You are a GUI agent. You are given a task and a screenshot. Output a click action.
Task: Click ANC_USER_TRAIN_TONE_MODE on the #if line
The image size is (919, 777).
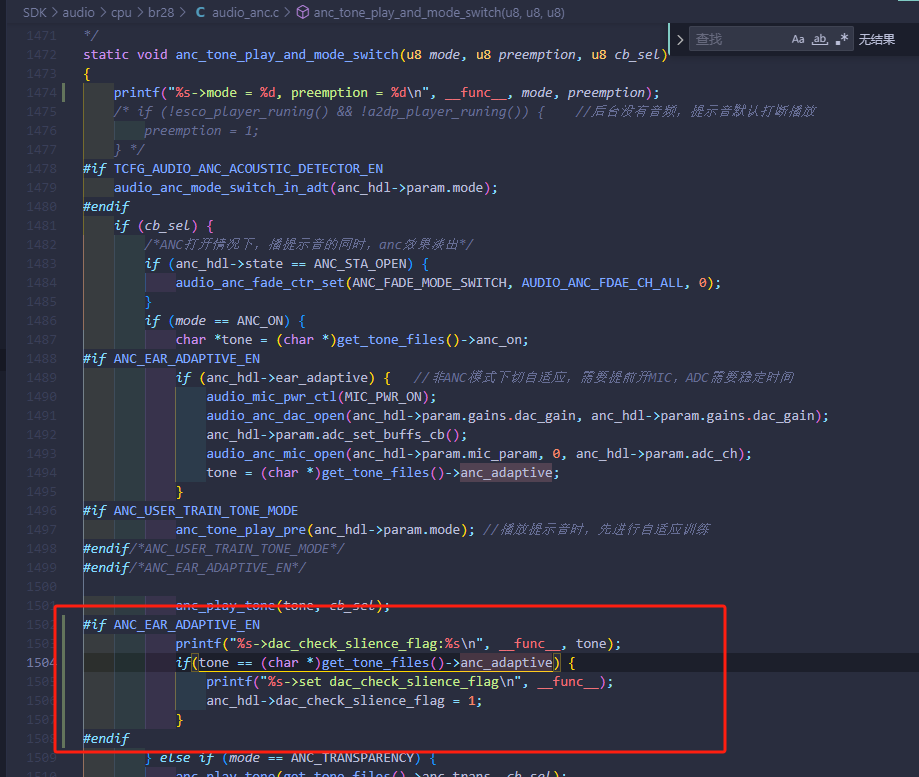(x=206, y=511)
